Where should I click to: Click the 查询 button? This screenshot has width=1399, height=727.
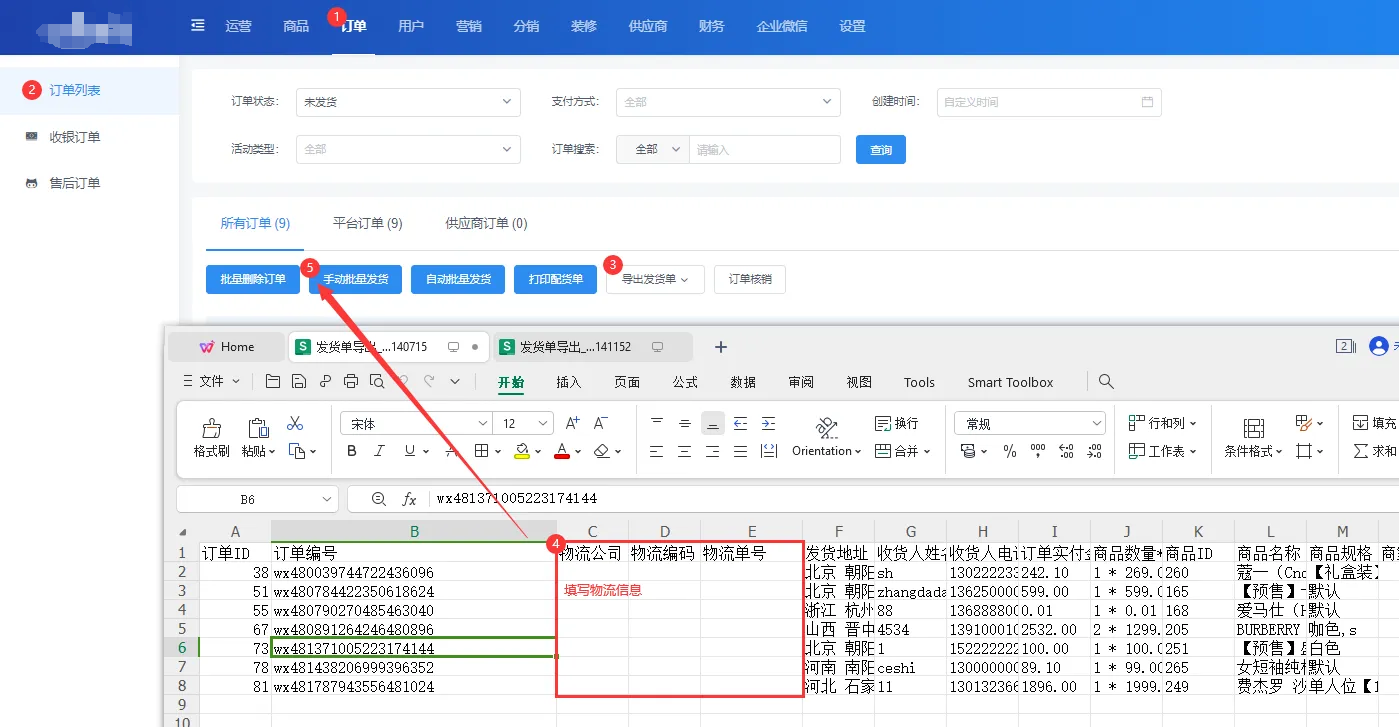pyautogui.click(x=881, y=150)
